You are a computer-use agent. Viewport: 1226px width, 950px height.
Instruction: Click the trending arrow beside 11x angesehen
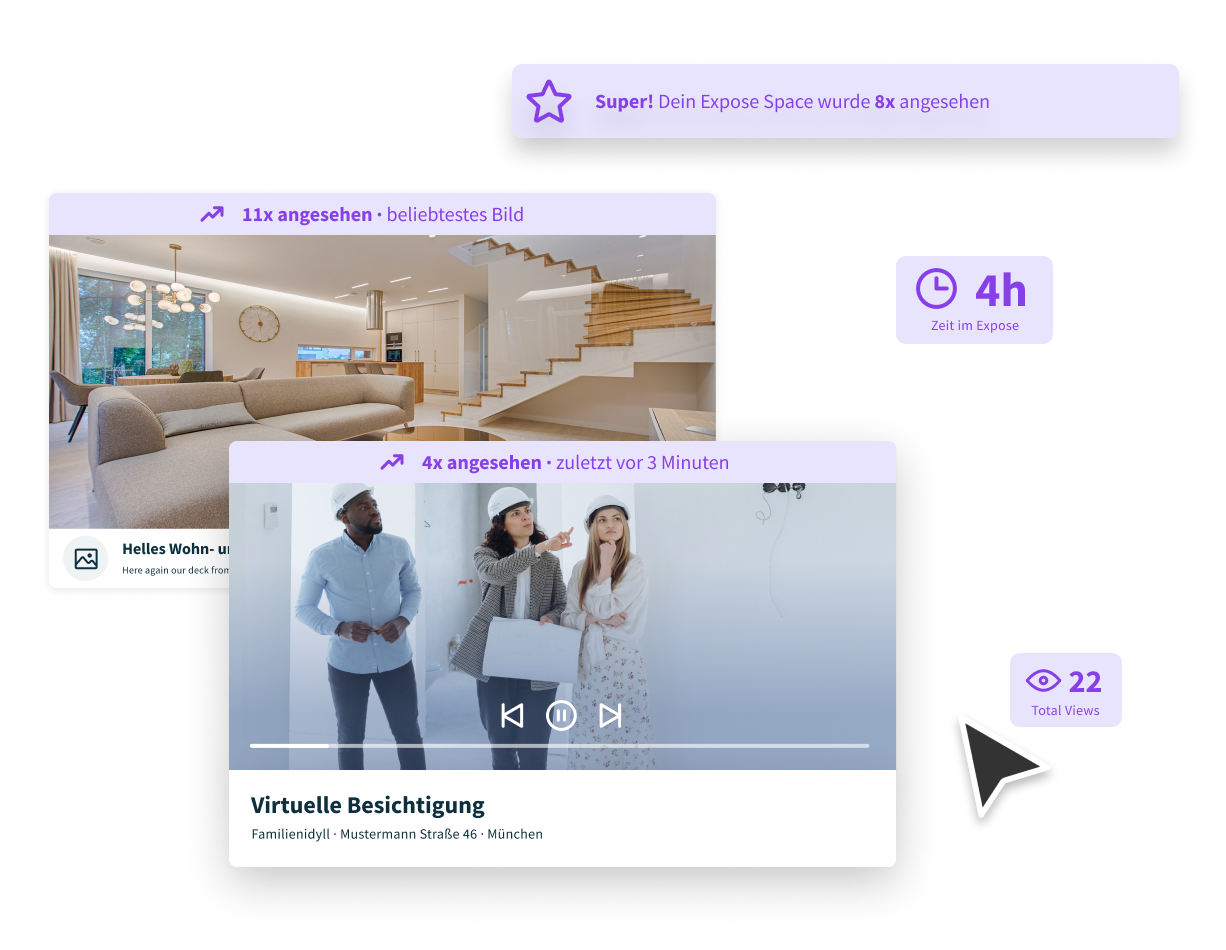212,214
